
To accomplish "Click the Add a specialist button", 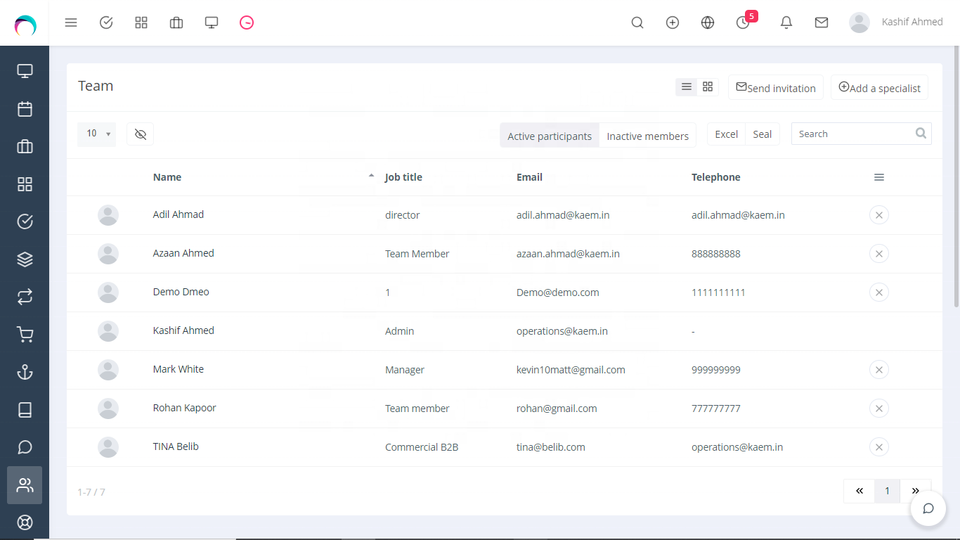I will 879,88.
